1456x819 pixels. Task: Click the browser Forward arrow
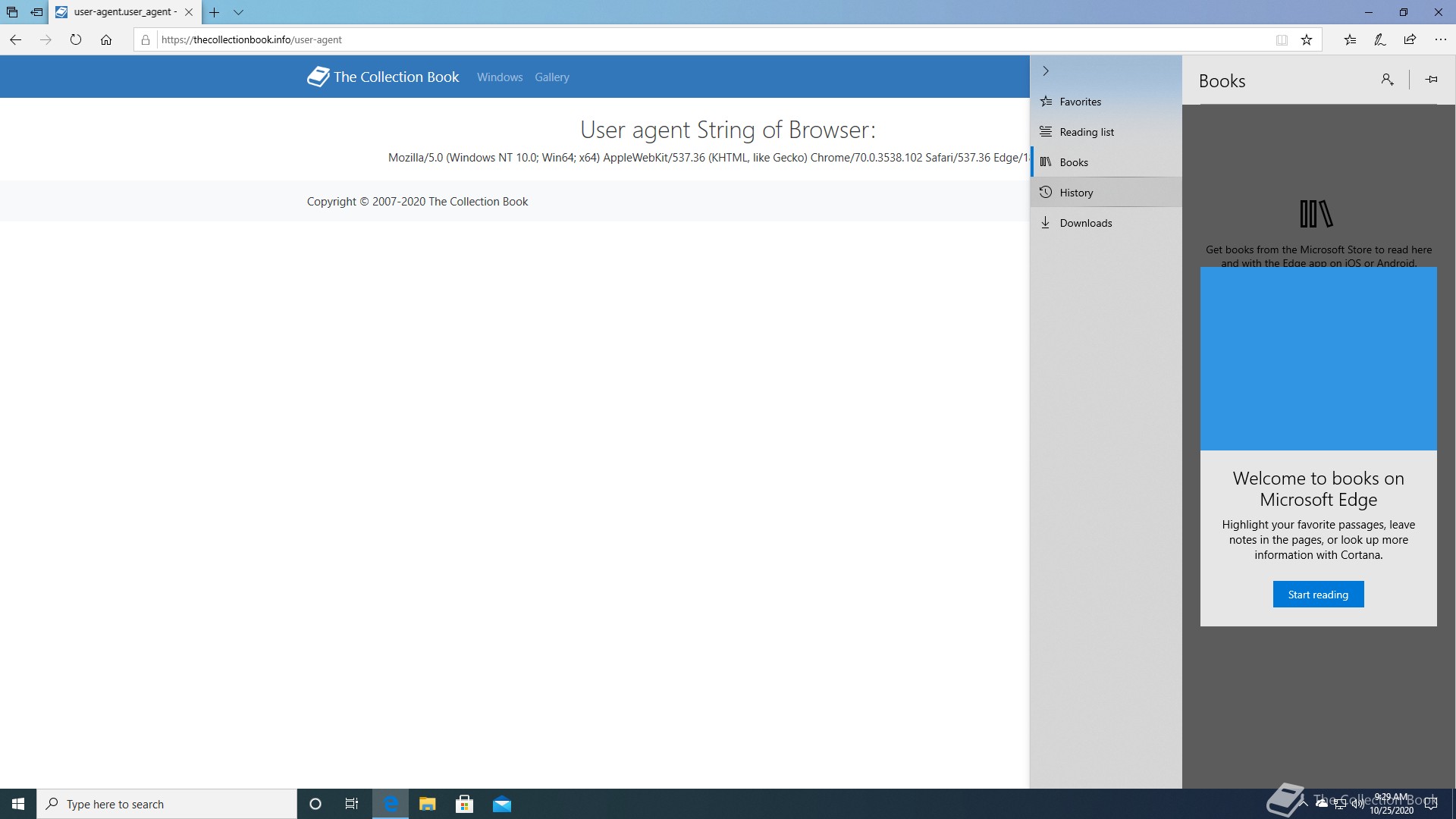[45, 39]
